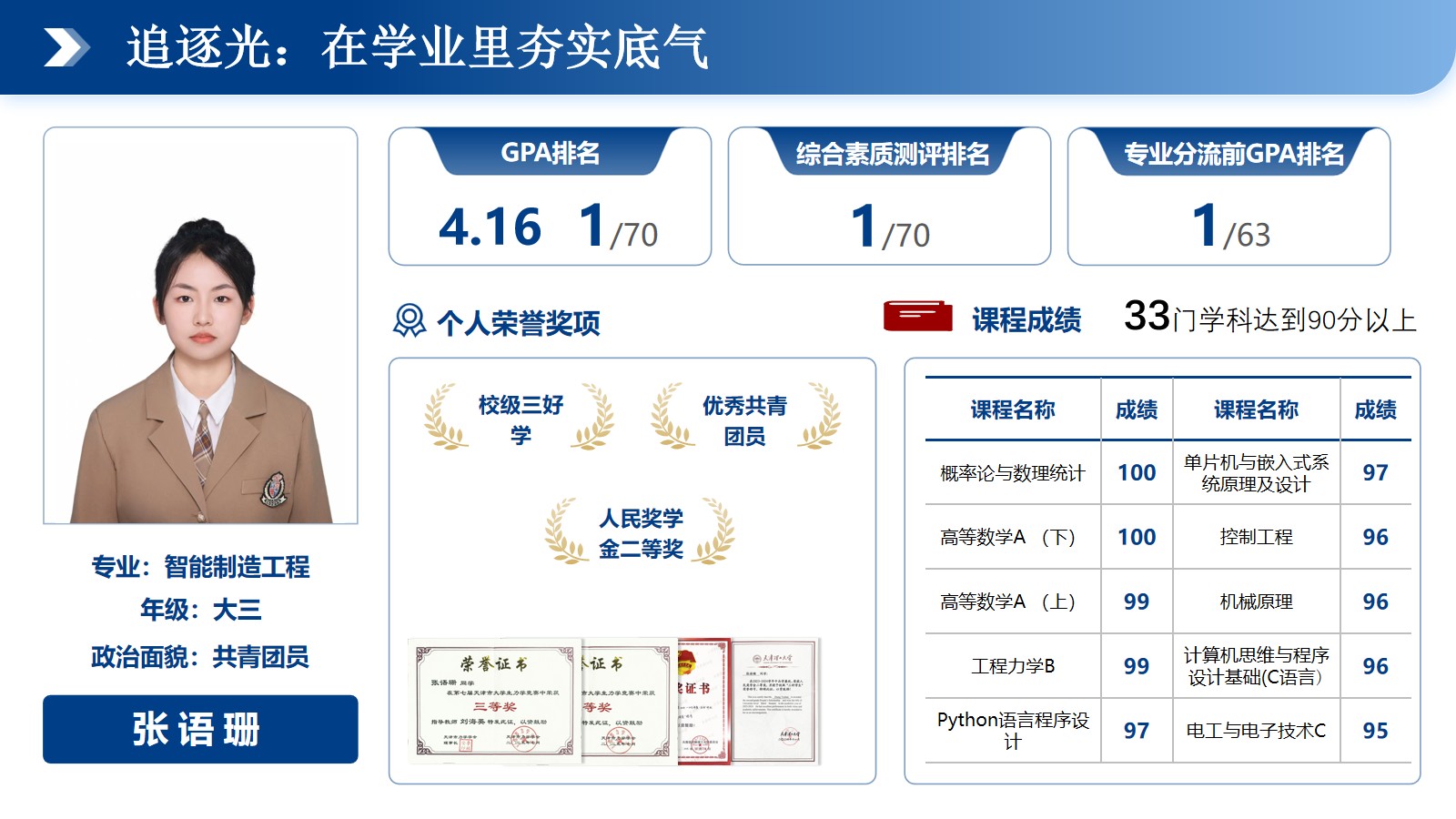Open the 荣誉证书 三等奖 certificate thumbnail for 张语珊

tap(495, 701)
